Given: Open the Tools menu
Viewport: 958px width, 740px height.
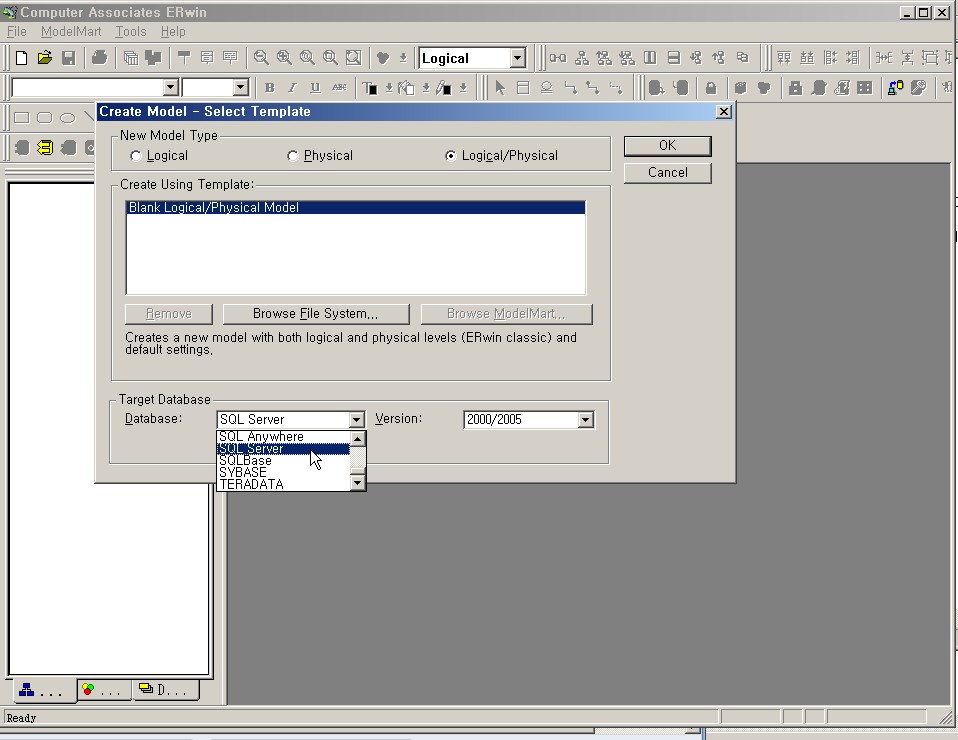Looking at the screenshot, I should click(x=131, y=32).
